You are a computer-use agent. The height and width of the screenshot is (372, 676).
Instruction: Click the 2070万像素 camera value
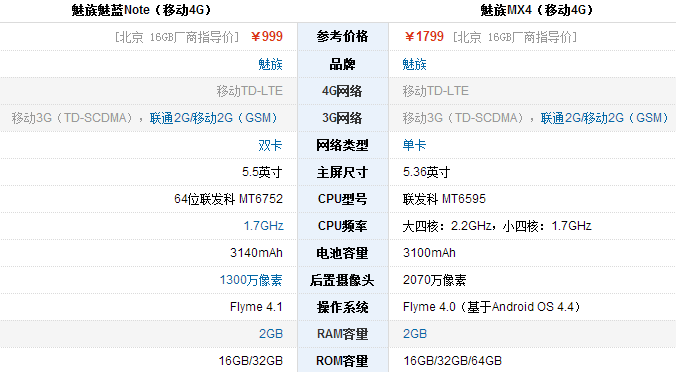[434, 280]
